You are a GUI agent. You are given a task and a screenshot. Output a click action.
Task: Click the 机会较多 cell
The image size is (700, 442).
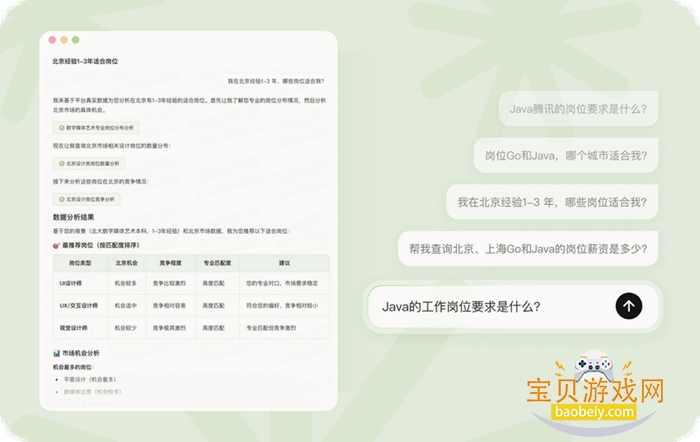pyautogui.click(x=126, y=283)
